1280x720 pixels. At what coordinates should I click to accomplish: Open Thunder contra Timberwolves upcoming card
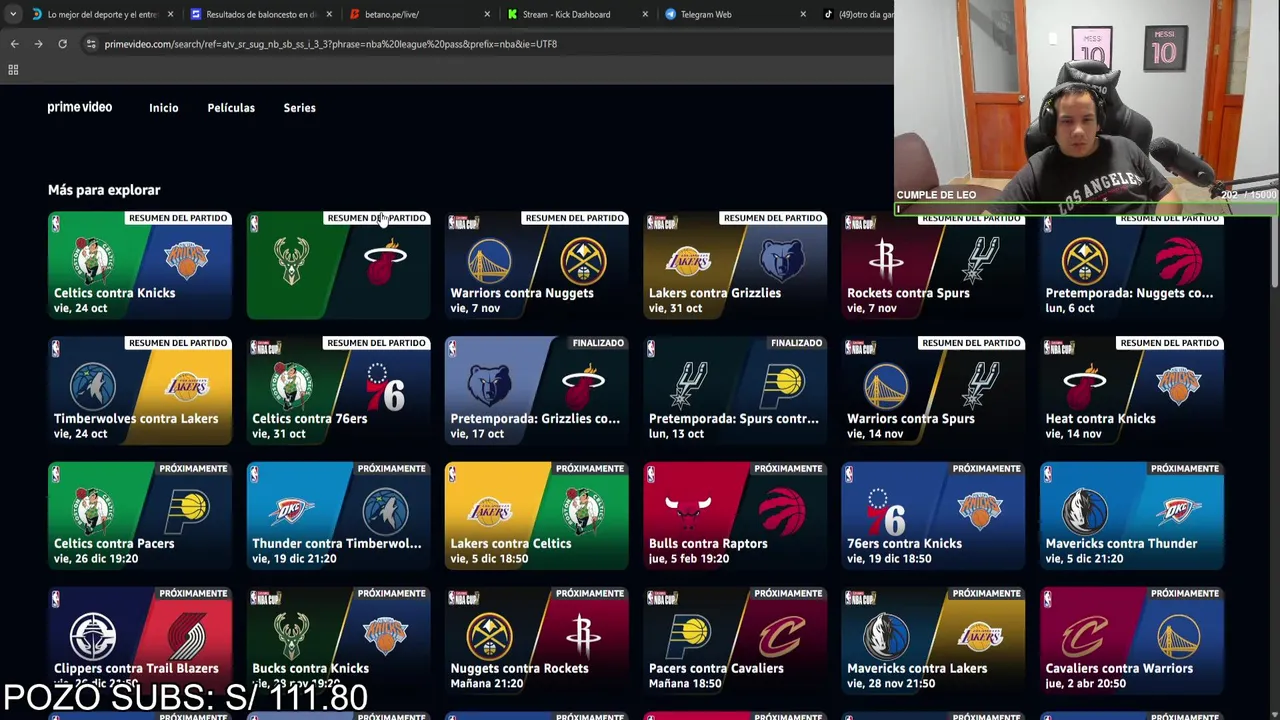(x=338, y=515)
